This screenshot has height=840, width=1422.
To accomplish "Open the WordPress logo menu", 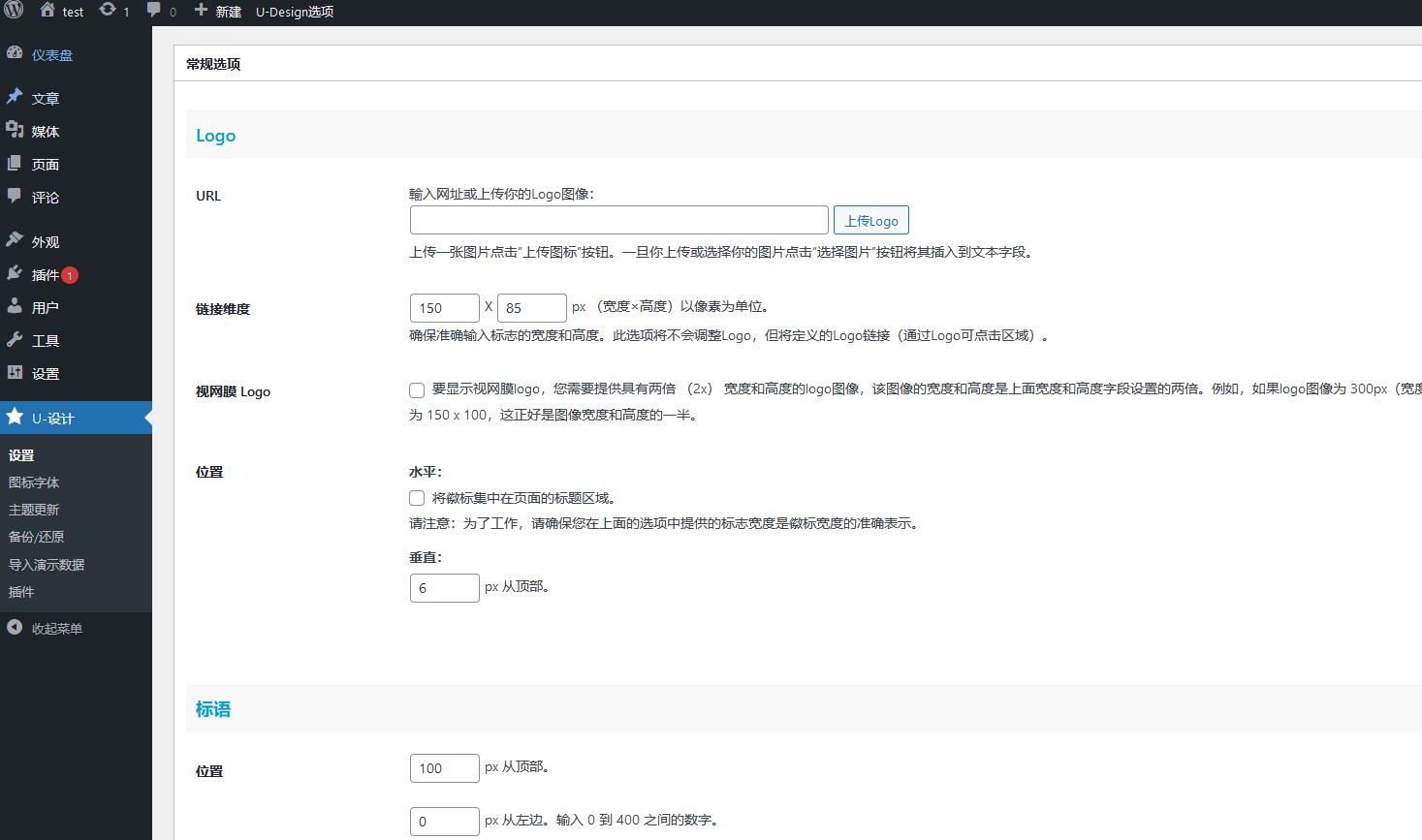I will tap(14, 11).
